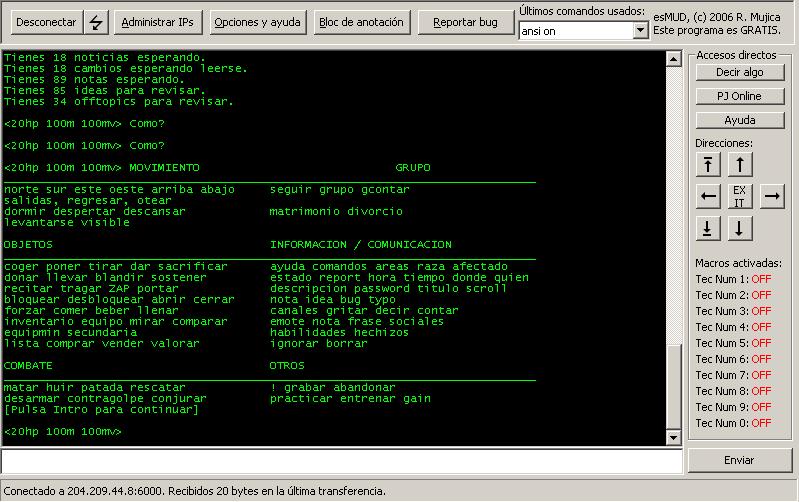Click the PJ Online shortcut button
Viewport: 799px width, 502px height.
739,96
